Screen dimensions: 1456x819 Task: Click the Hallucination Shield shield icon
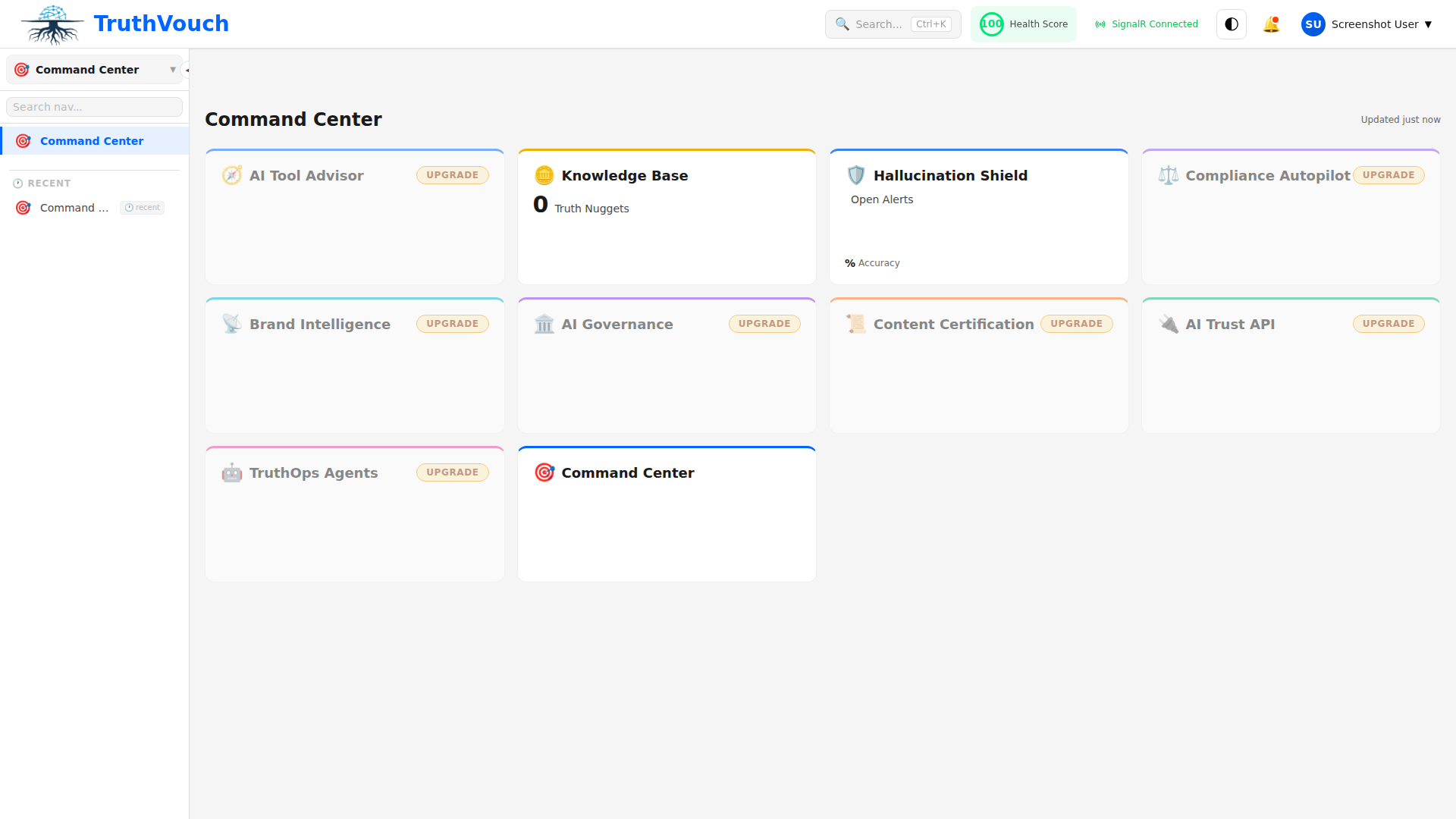pos(856,175)
